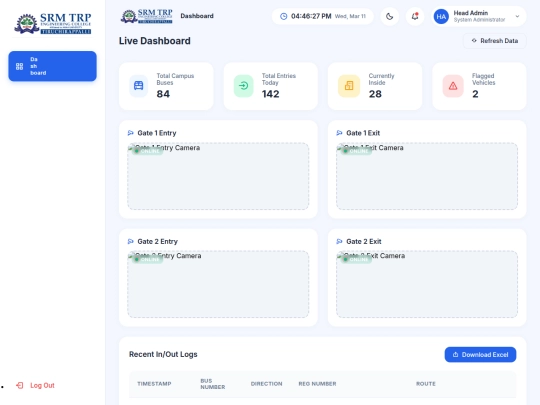This screenshot has height=405, width=540.
Task: Sort logs by the TIMESTAMP column header
Action: click(x=154, y=384)
